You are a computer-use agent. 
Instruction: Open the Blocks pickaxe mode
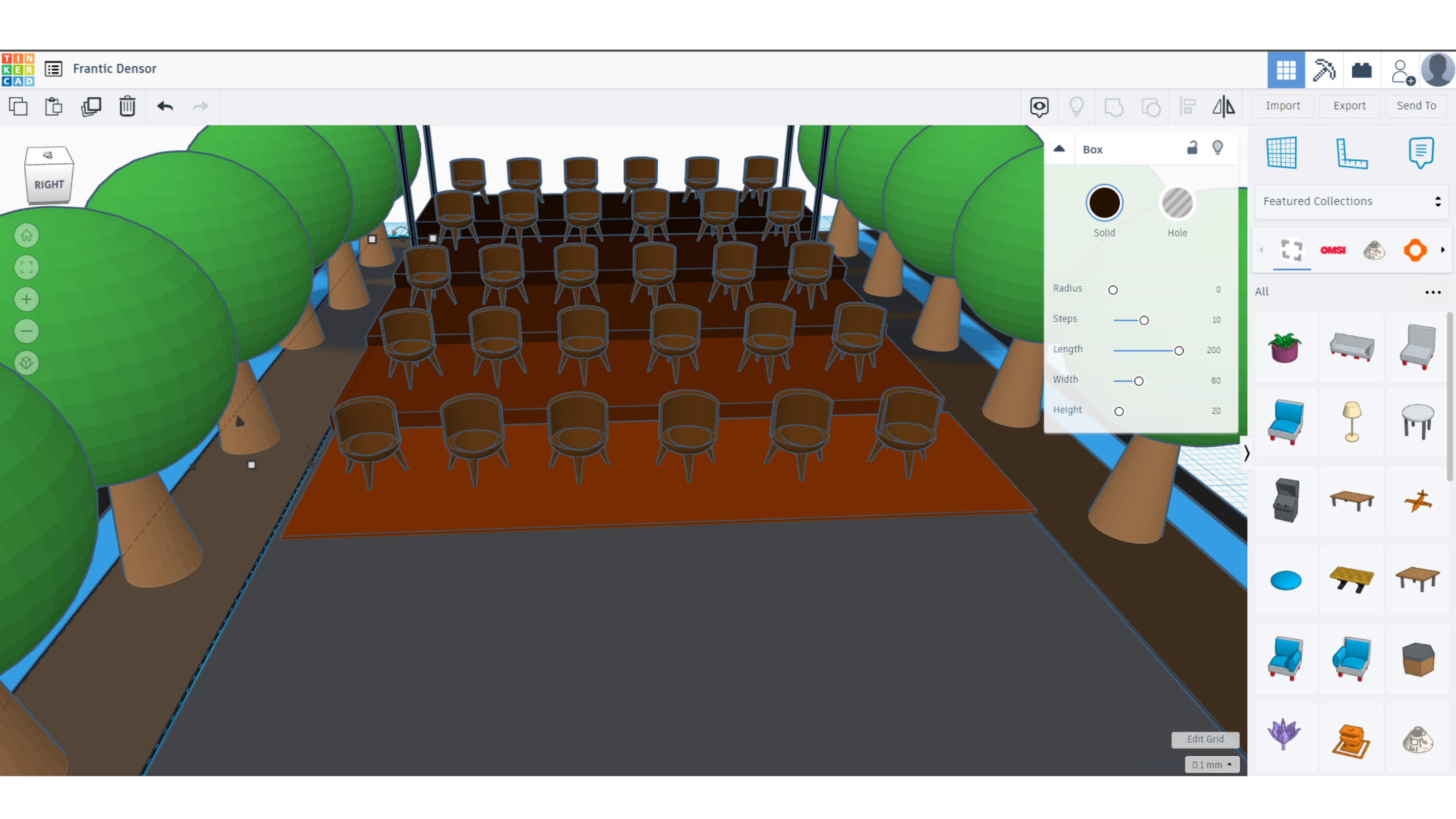tap(1324, 70)
